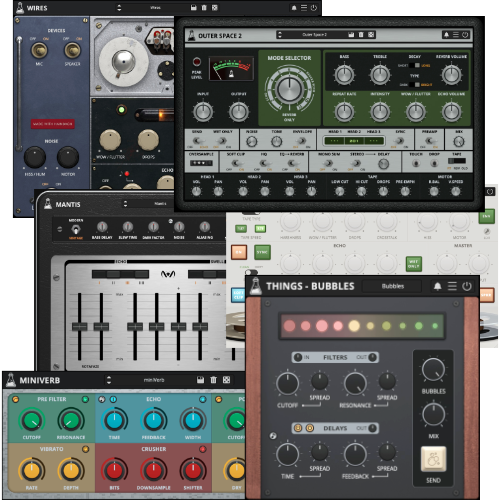The width and height of the screenshot is (500, 500).
Task: Open Mantis preset selector arrows
Action: coord(125,203)
